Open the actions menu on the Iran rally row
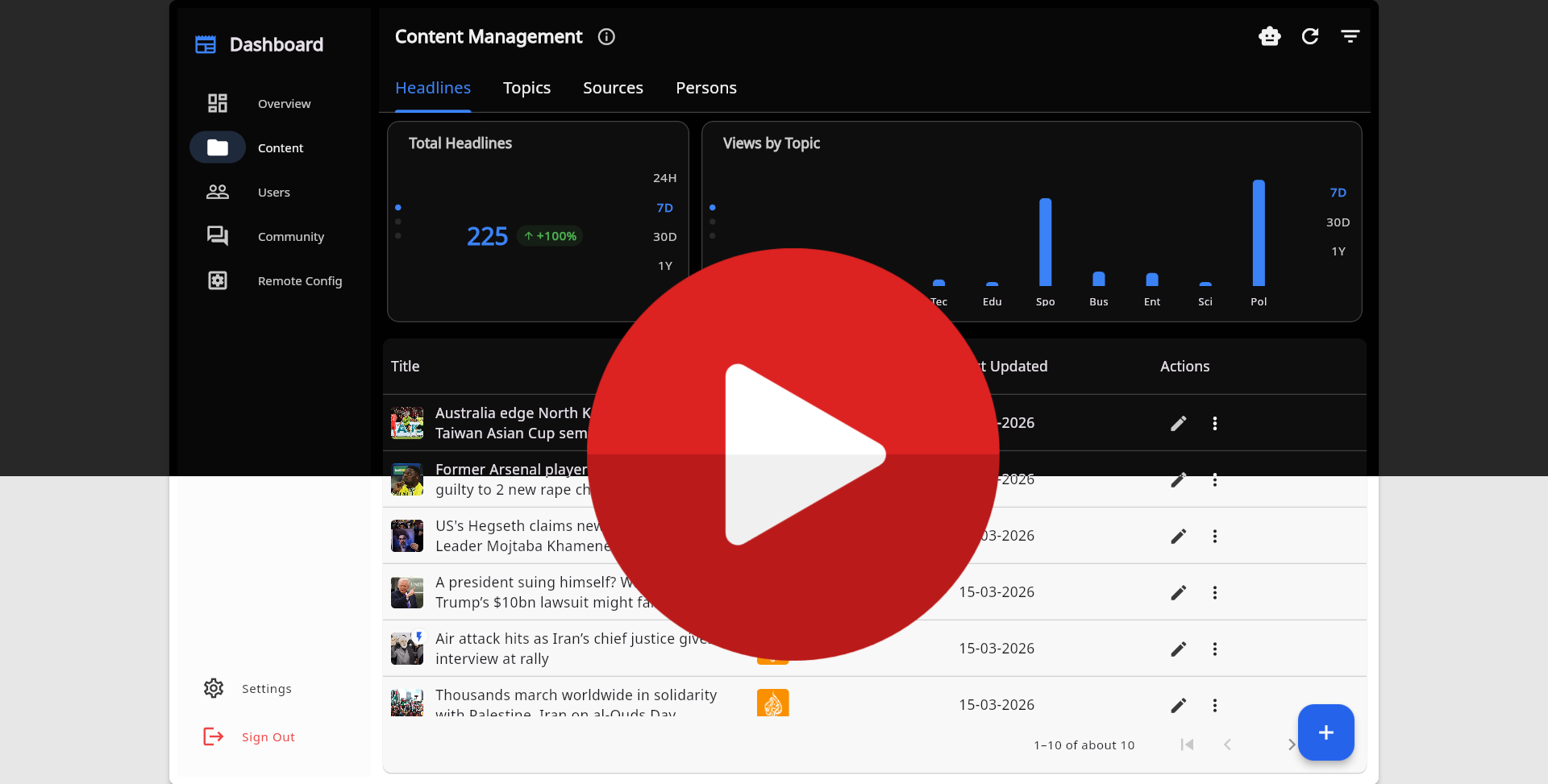The height and width of the screenshot is (784, 1548). coord(1214,649)
